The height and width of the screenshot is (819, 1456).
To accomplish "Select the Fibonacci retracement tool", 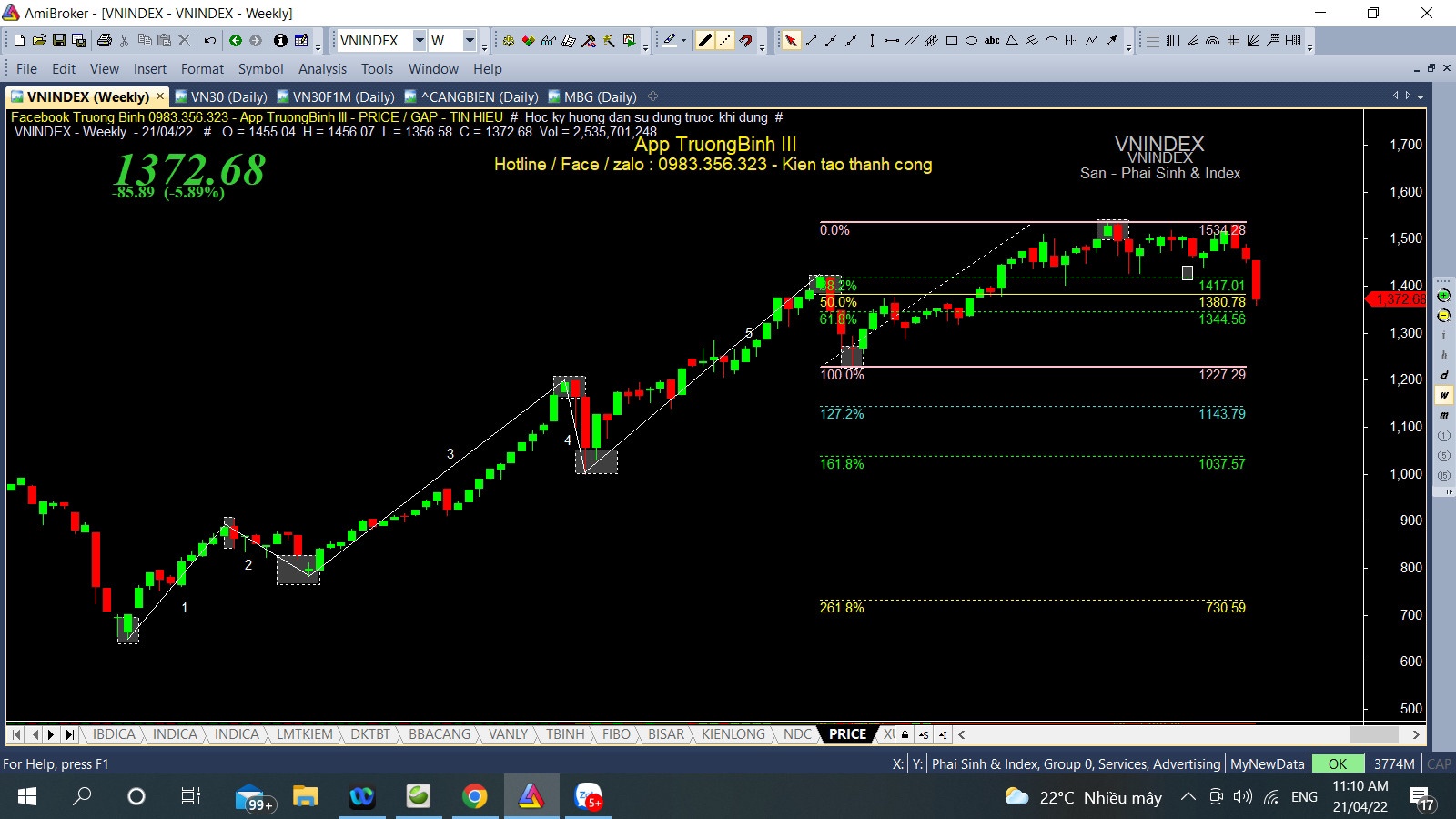I will tap(1153, 40).
